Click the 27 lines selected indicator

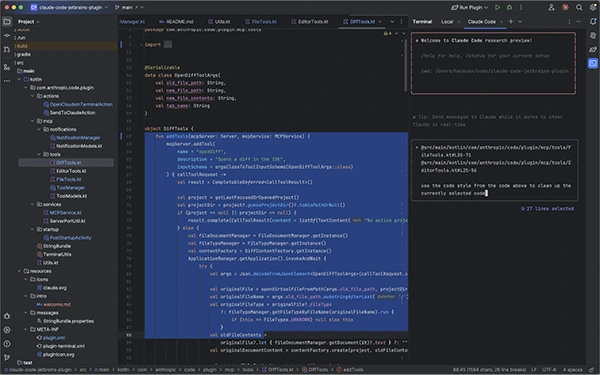click(547, 209)
